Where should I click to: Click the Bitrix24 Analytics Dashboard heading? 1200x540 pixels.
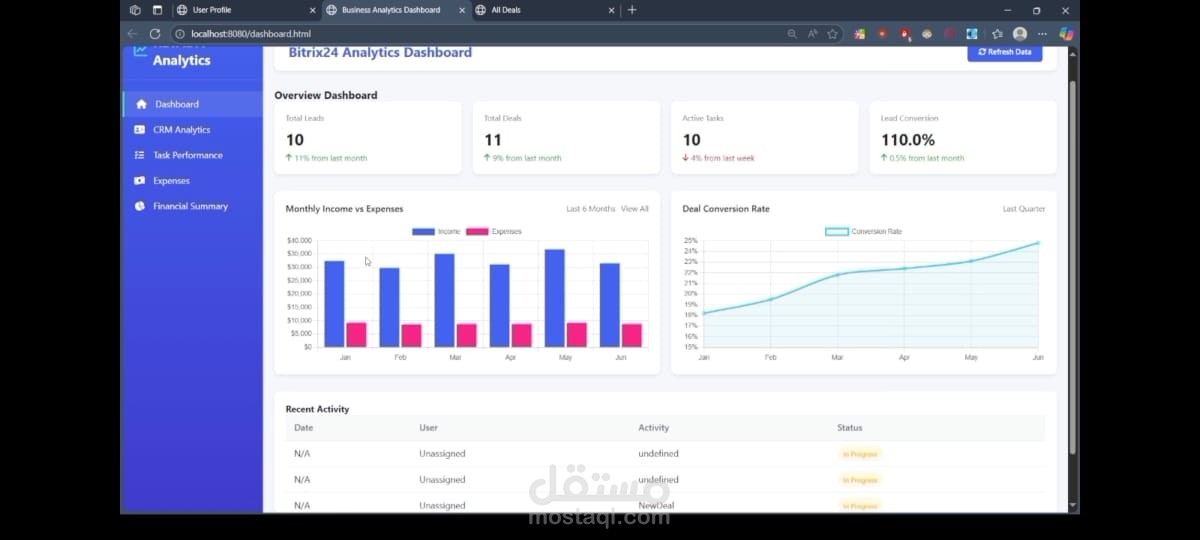click(380, 52)
